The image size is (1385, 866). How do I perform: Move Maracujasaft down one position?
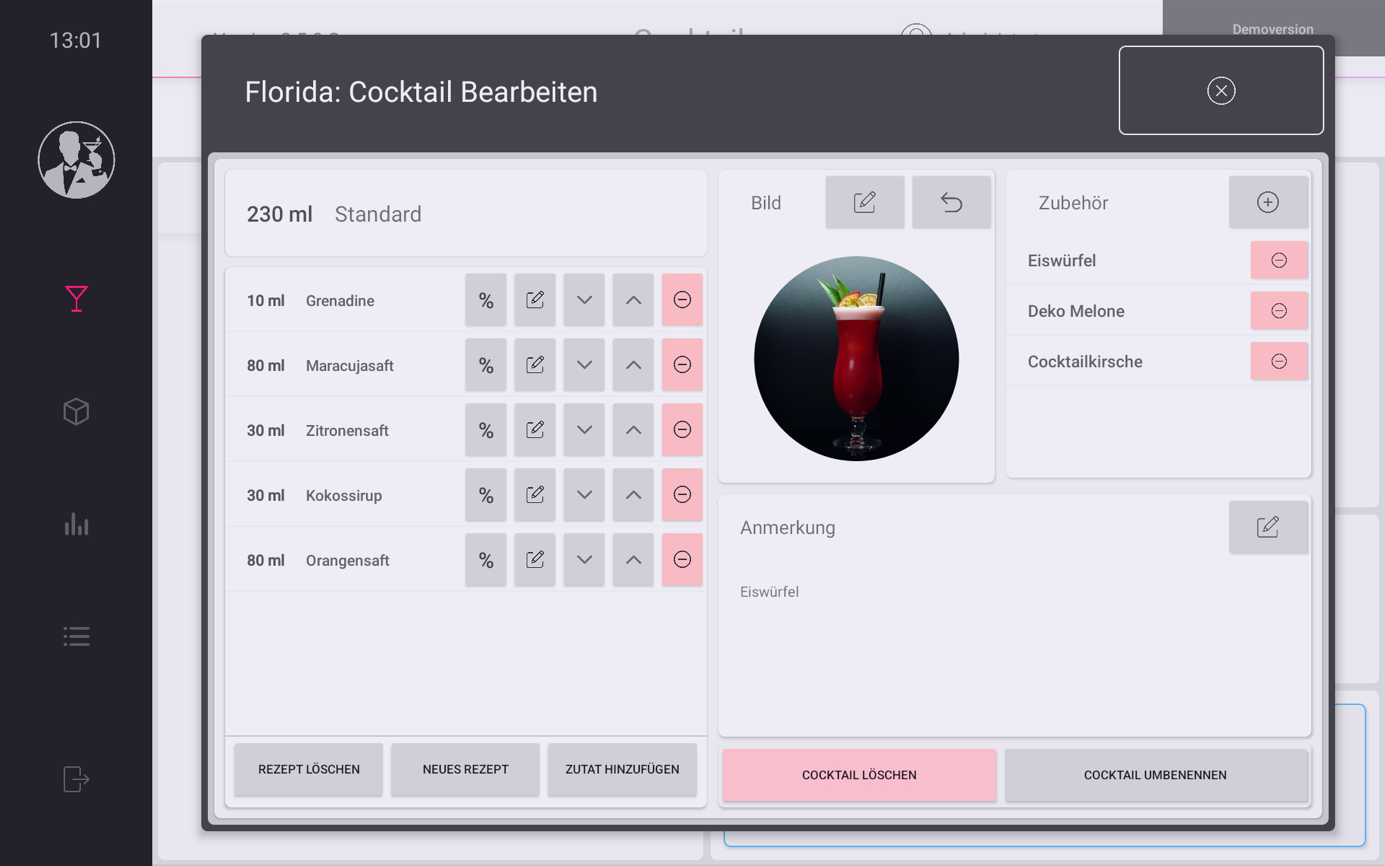[x=584, y=365]
